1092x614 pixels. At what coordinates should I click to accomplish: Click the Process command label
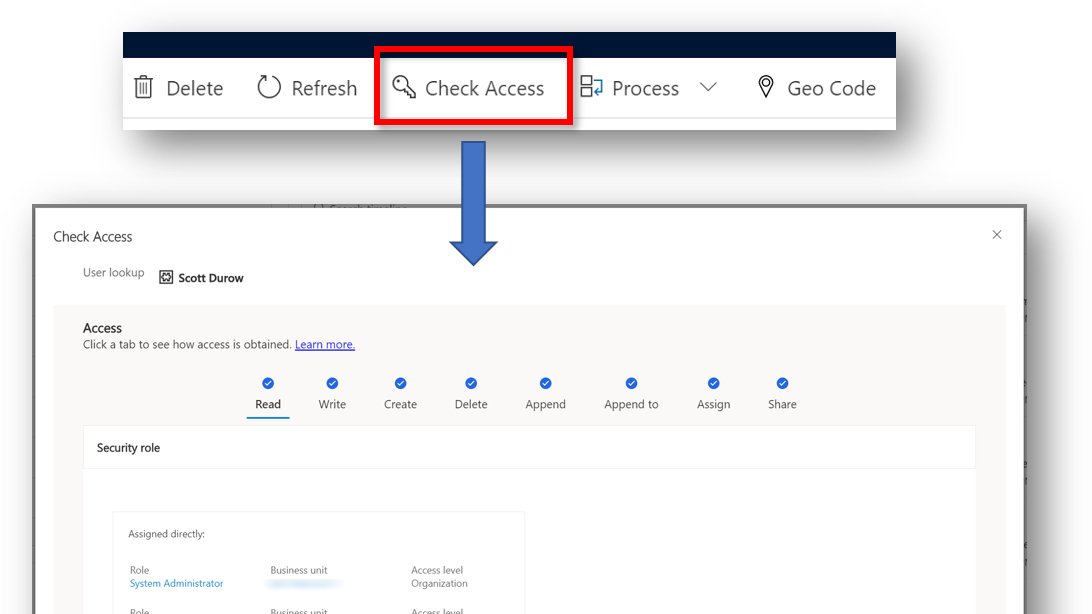[x=646, y=88]
